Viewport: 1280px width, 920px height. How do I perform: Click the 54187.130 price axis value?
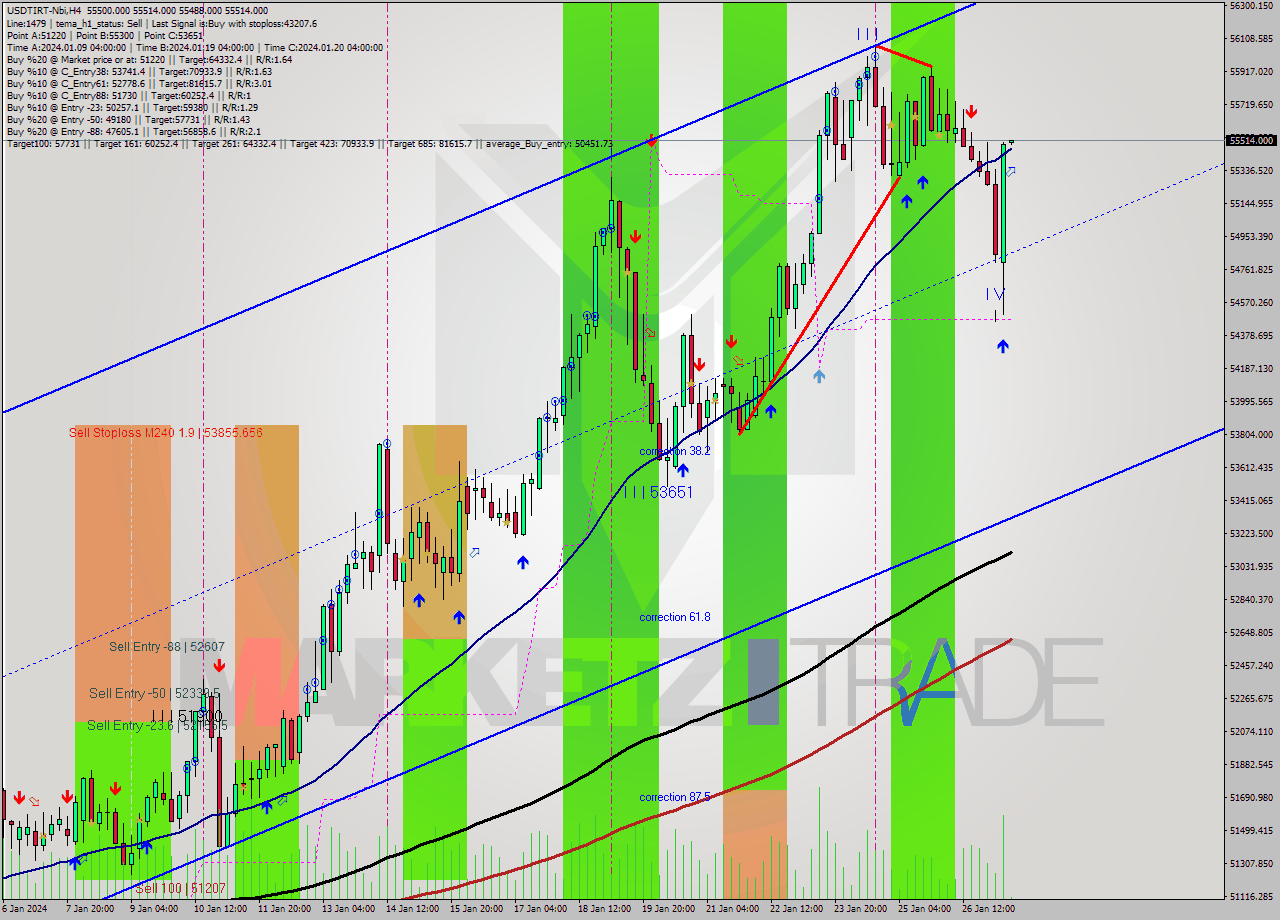click(x=1251, y=368)
